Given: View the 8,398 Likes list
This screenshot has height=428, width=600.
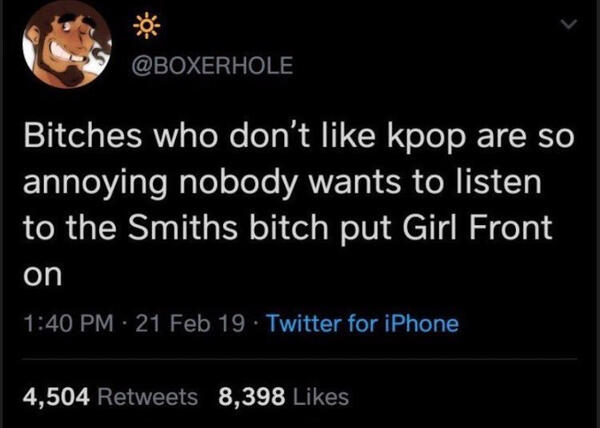Looking at the screenshot, I should coord(284,397).
